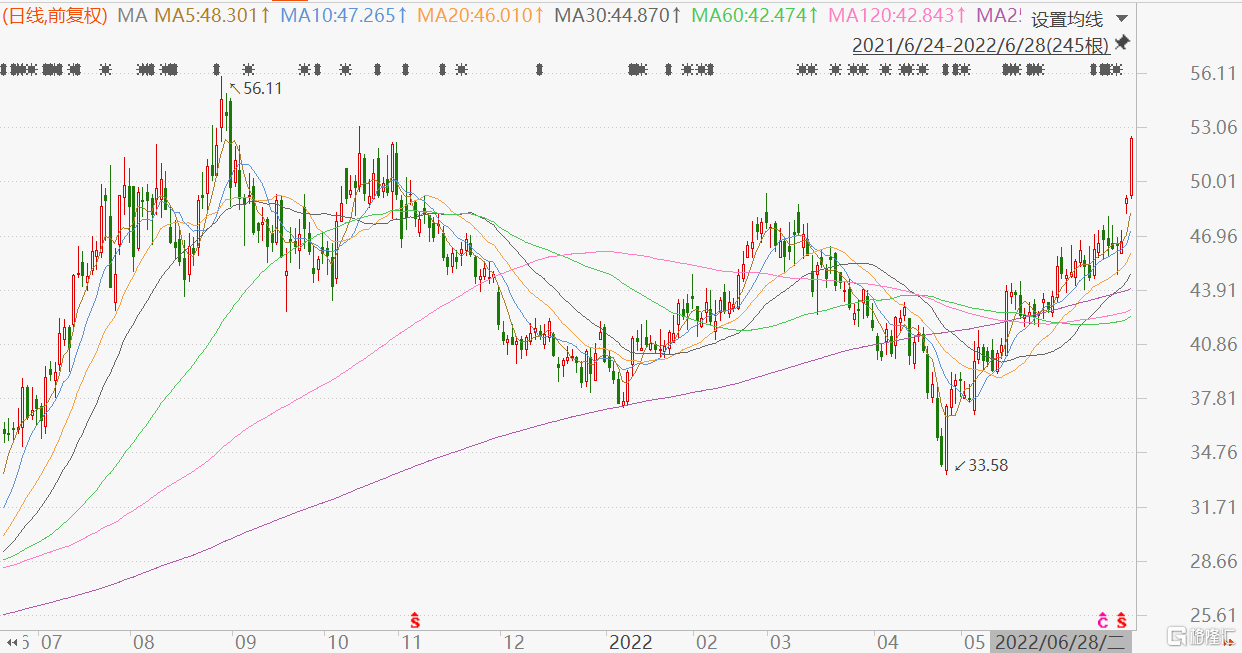This screenshot has height=653, width=1242.
Task: Click the 2022 year label on time axis
Action: (630, 641)
